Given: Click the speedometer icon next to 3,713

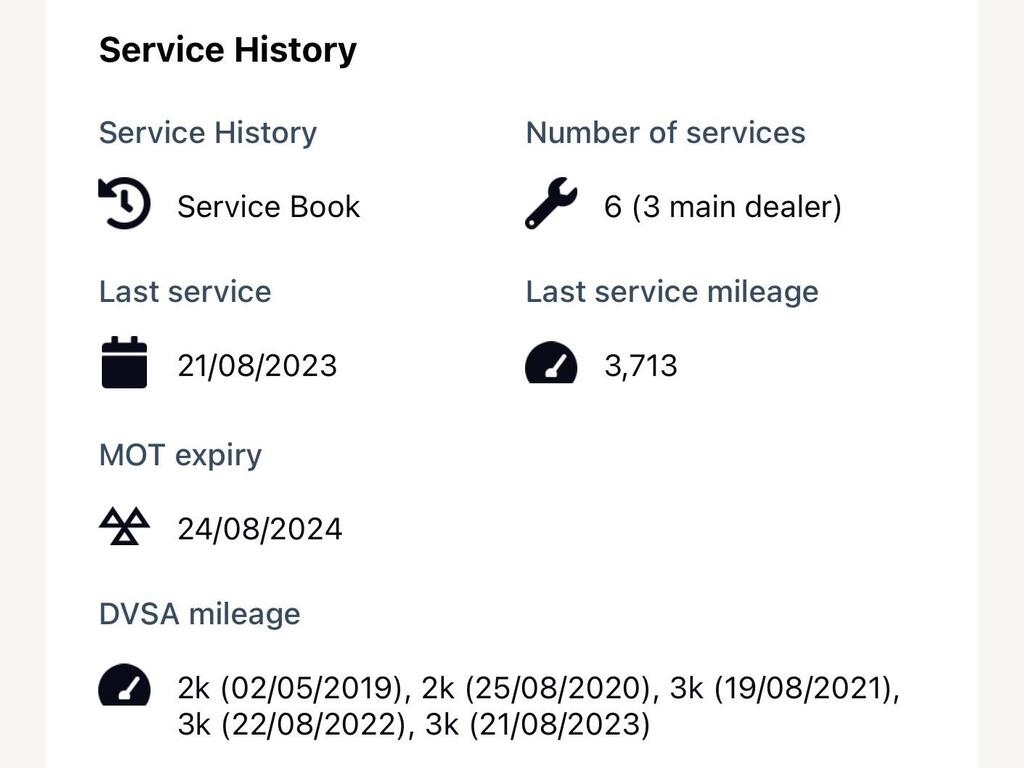Looking at the screenshot, I should click(551, 362).
